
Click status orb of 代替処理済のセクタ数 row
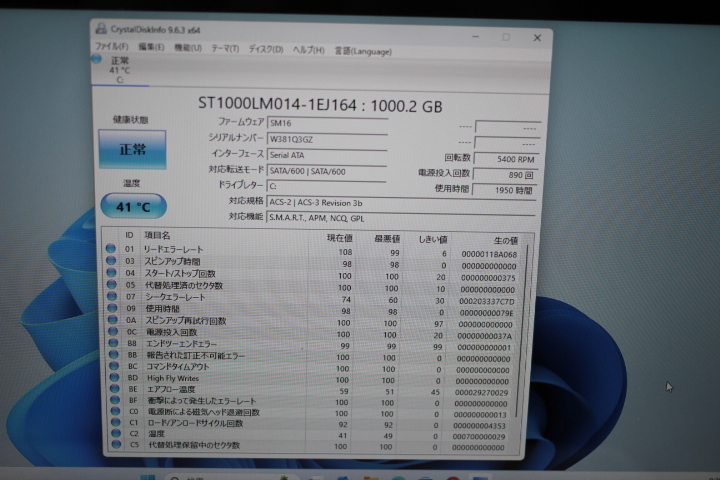tap(112, 284)
